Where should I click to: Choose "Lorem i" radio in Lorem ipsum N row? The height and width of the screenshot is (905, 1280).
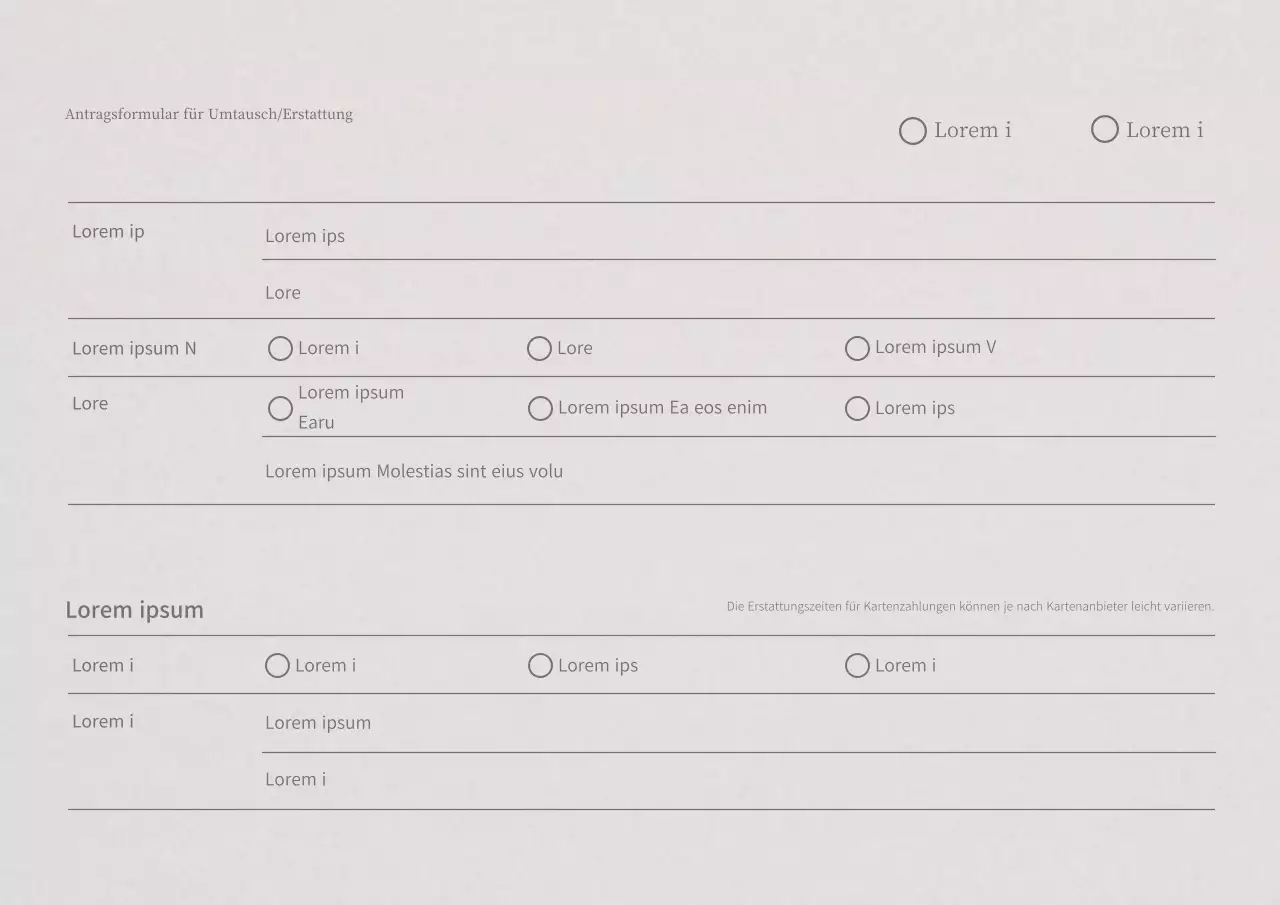click(281, 349)
